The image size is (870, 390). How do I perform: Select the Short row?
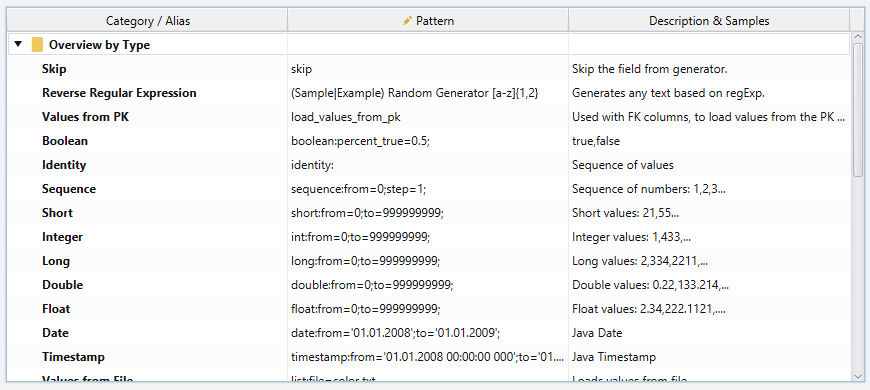pyautogui.click(x=428, y=212)
